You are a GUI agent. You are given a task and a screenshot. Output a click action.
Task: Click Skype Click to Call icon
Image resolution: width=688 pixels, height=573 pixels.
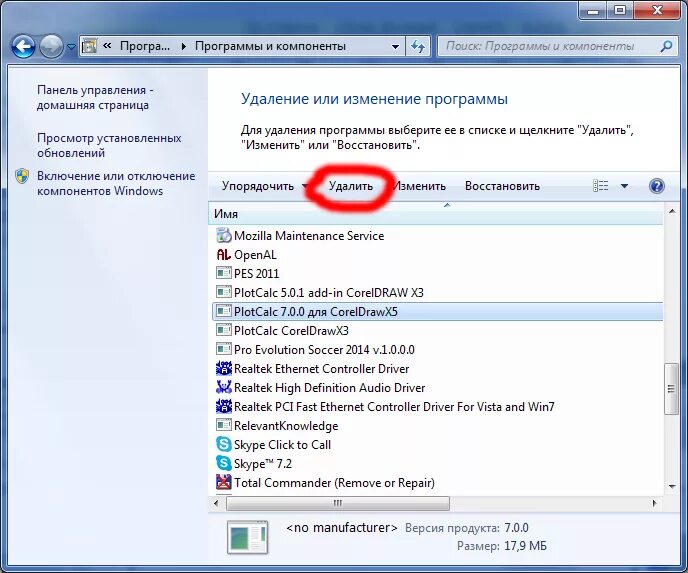pyautogui.click(x=224, y=444)
